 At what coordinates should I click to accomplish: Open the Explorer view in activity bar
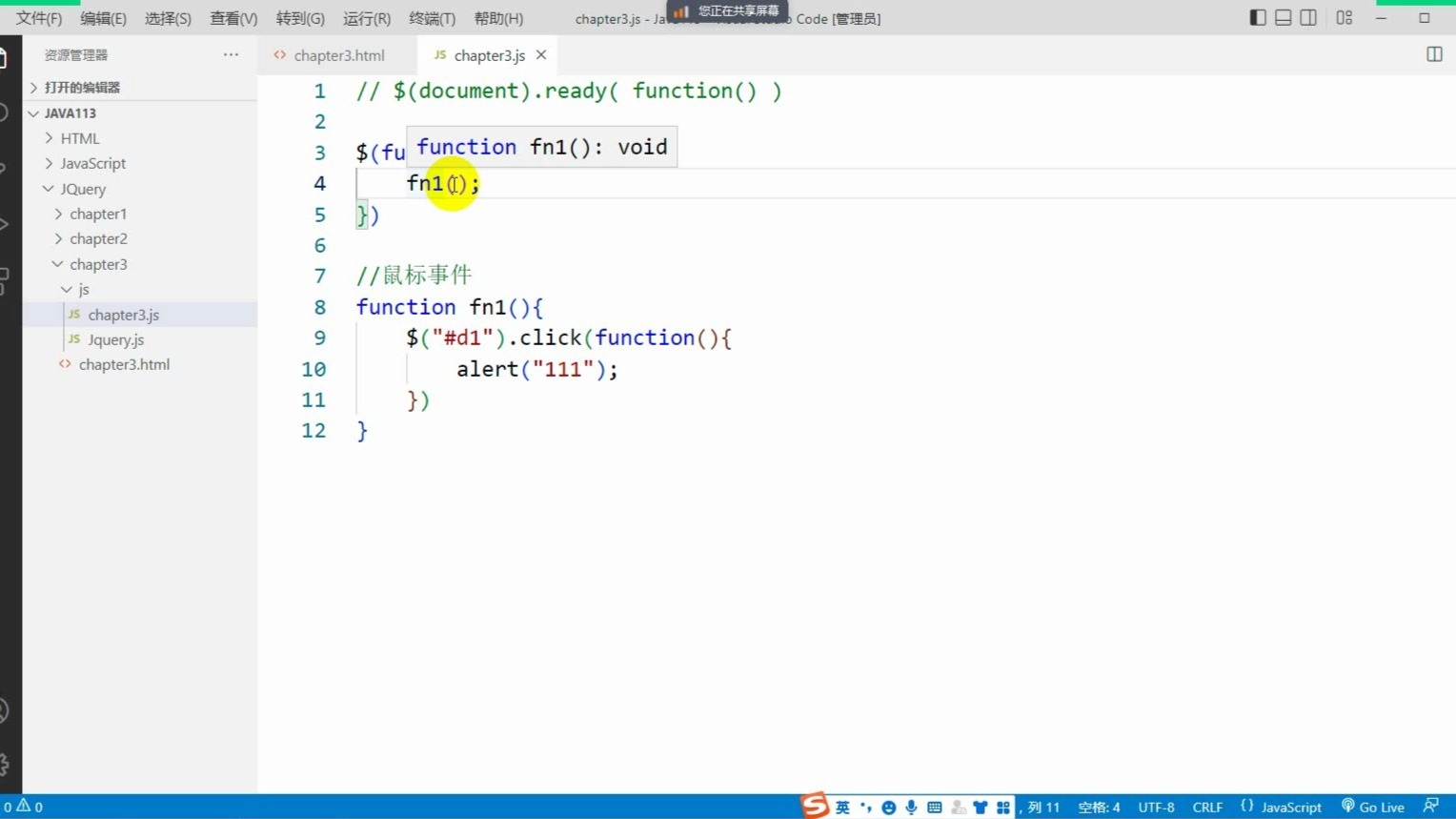tap(4, 59)
